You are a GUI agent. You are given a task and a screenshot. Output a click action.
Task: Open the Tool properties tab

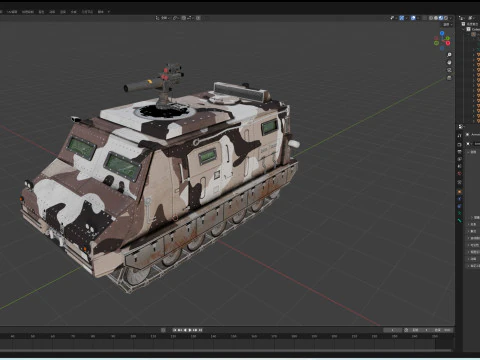459,136
